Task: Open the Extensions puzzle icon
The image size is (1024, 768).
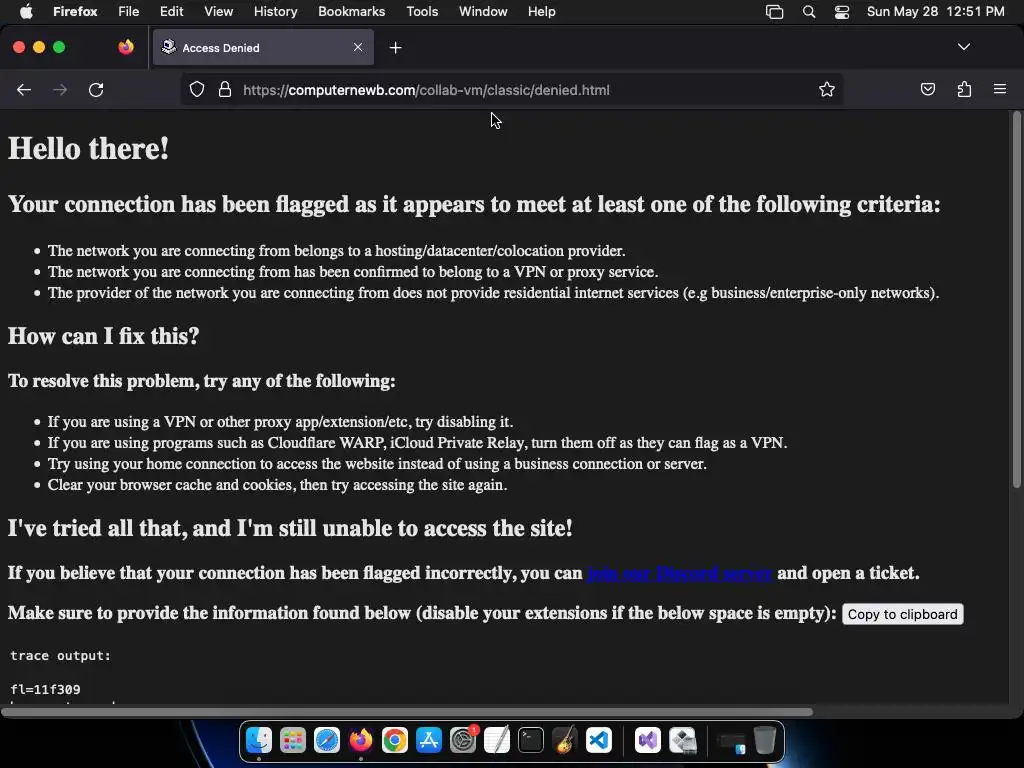Action: pyautogui.click(x=964, y=89)
